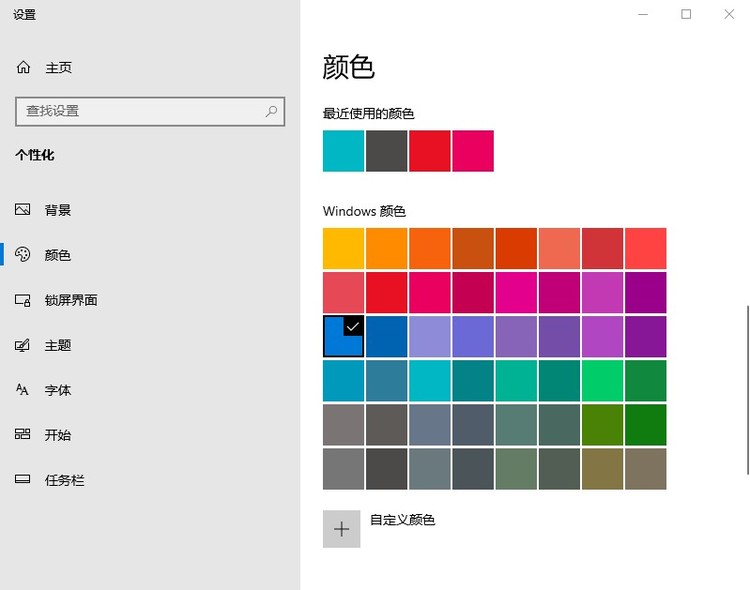Viewport: 750px width, 590px height.
Task: Click the Start menu settings icon
Action: (23, 435)
